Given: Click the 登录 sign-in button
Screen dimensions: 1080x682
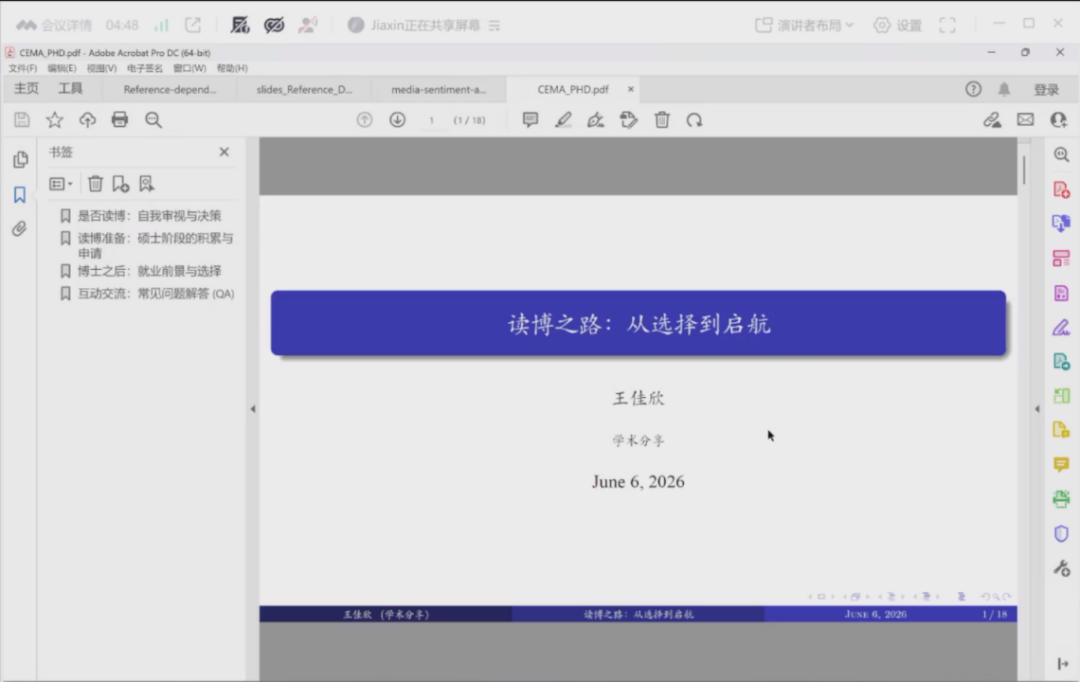Looking at the screenshot, I should [1046, 90].
